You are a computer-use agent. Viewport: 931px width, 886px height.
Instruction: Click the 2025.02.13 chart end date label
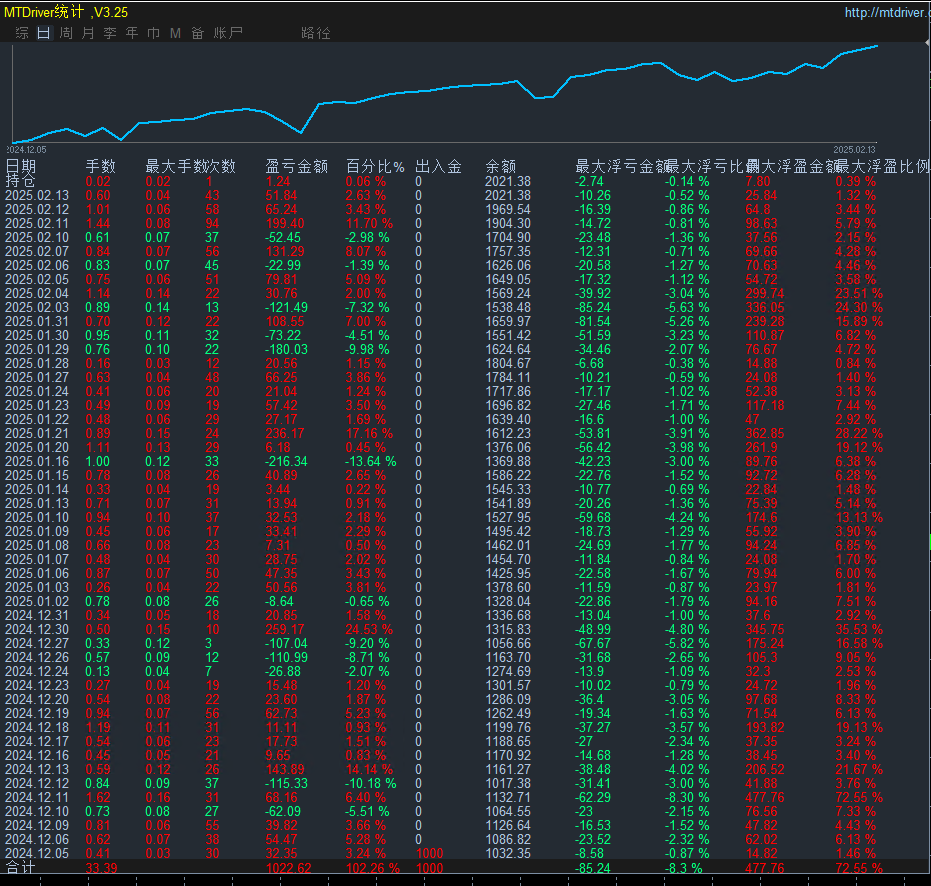pos(854,150)
